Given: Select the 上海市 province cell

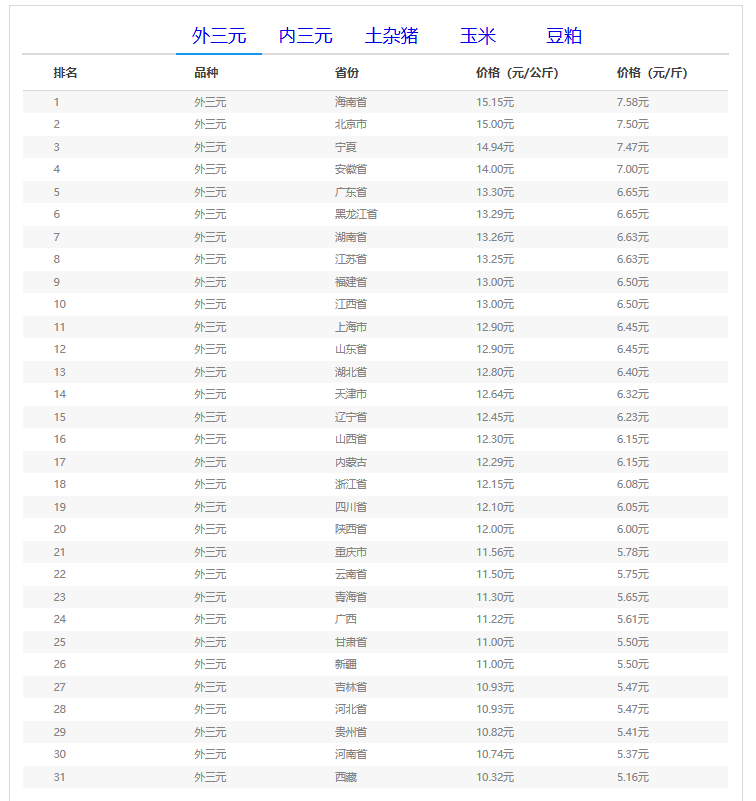Looking at the screenshot, I should 351,327.
